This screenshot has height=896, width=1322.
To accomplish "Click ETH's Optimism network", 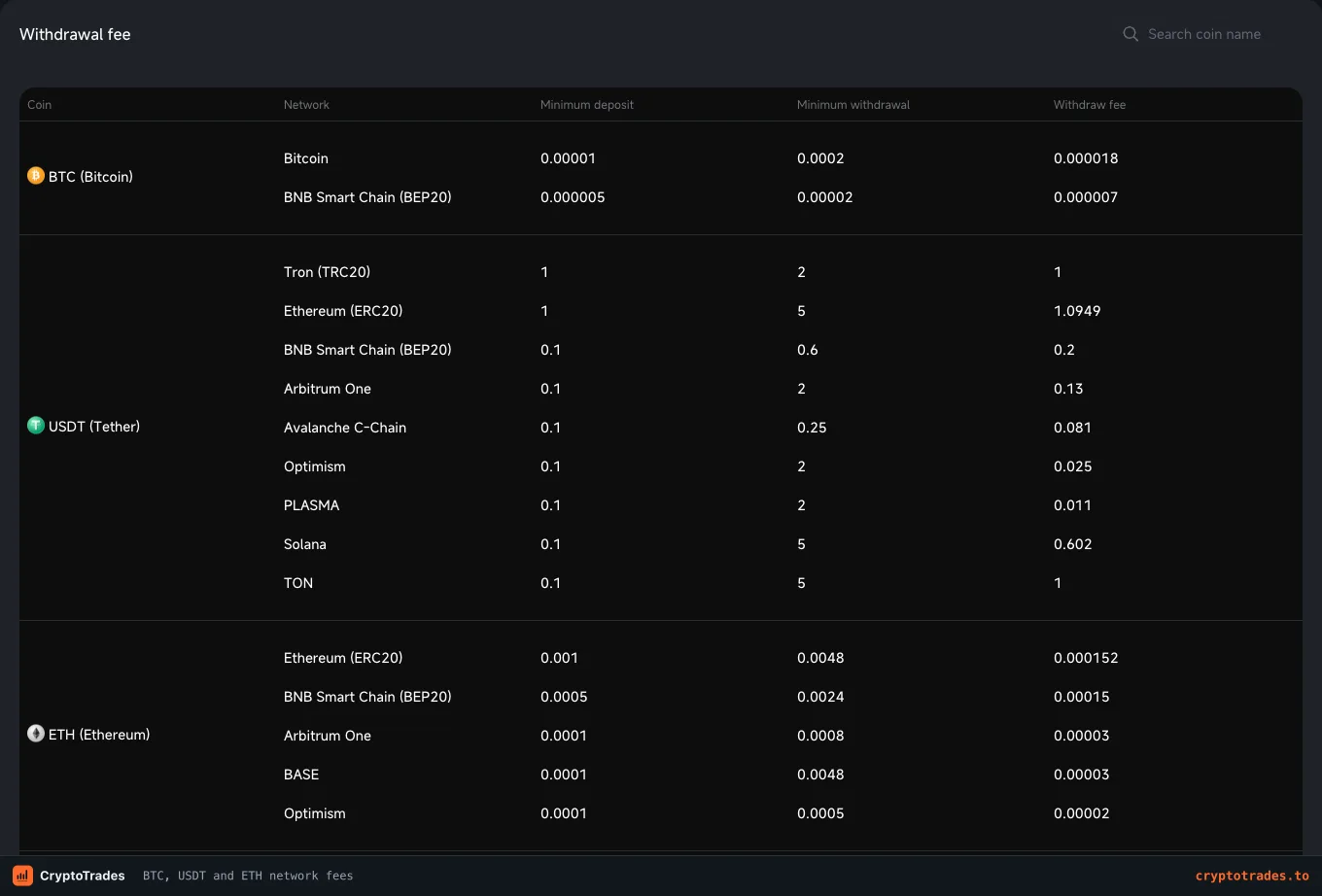I will point(315,813).
